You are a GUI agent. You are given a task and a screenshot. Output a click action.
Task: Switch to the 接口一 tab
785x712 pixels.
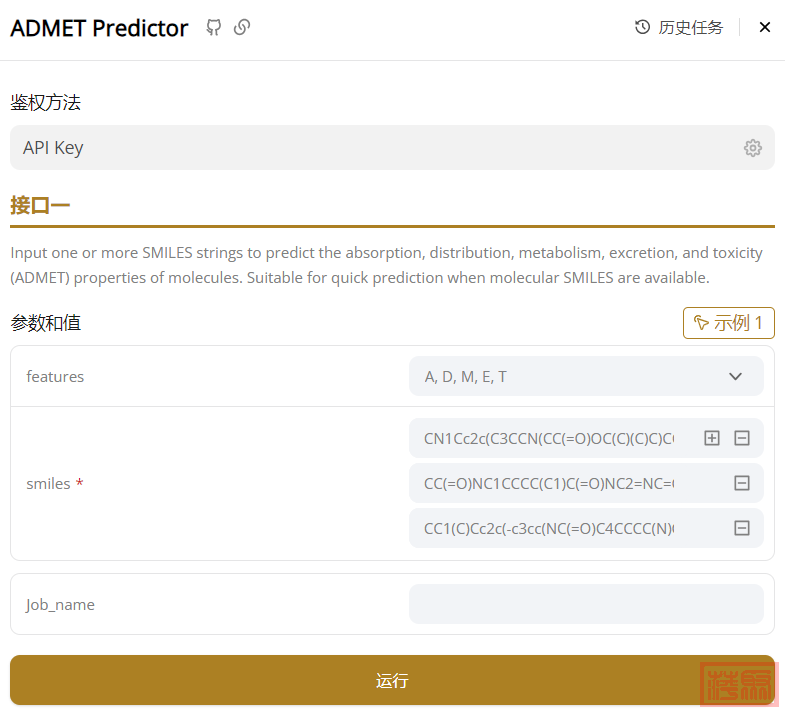(40, 206)
